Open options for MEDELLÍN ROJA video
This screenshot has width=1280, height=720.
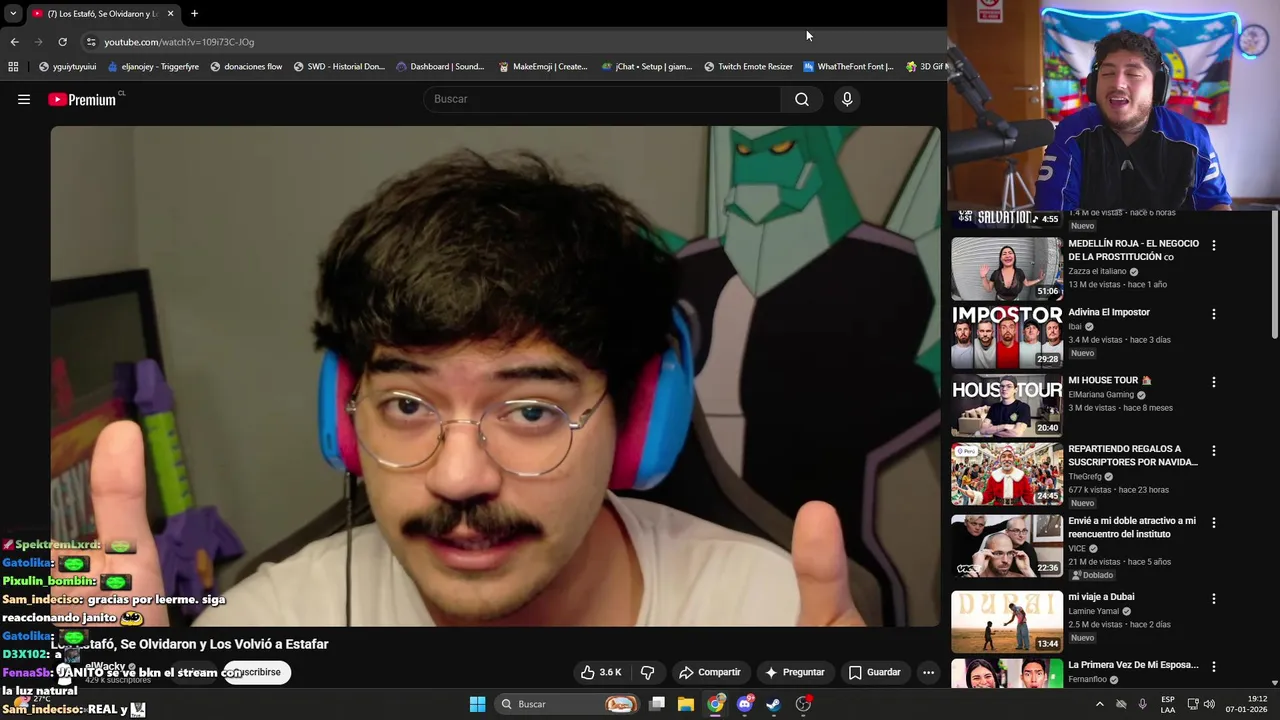point(1214,245)
